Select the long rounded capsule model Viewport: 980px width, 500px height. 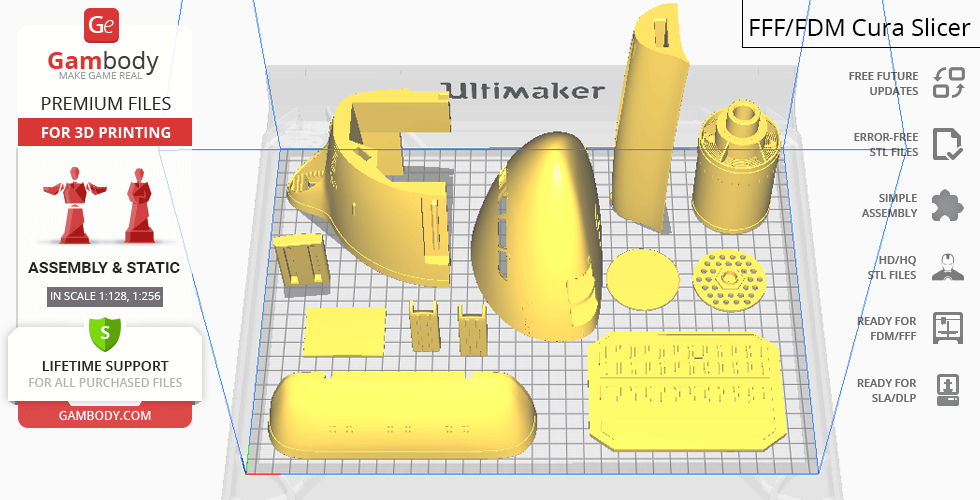click(400, 412)
